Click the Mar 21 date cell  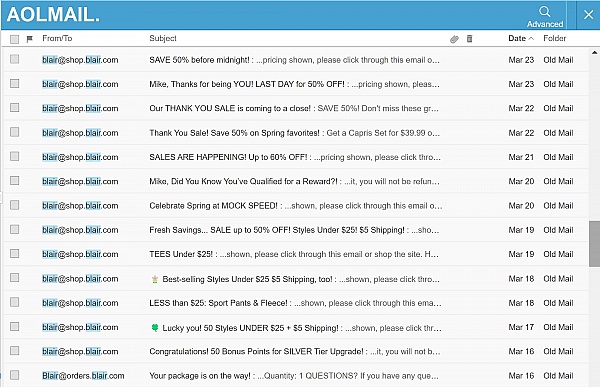(x=521, y=157)
